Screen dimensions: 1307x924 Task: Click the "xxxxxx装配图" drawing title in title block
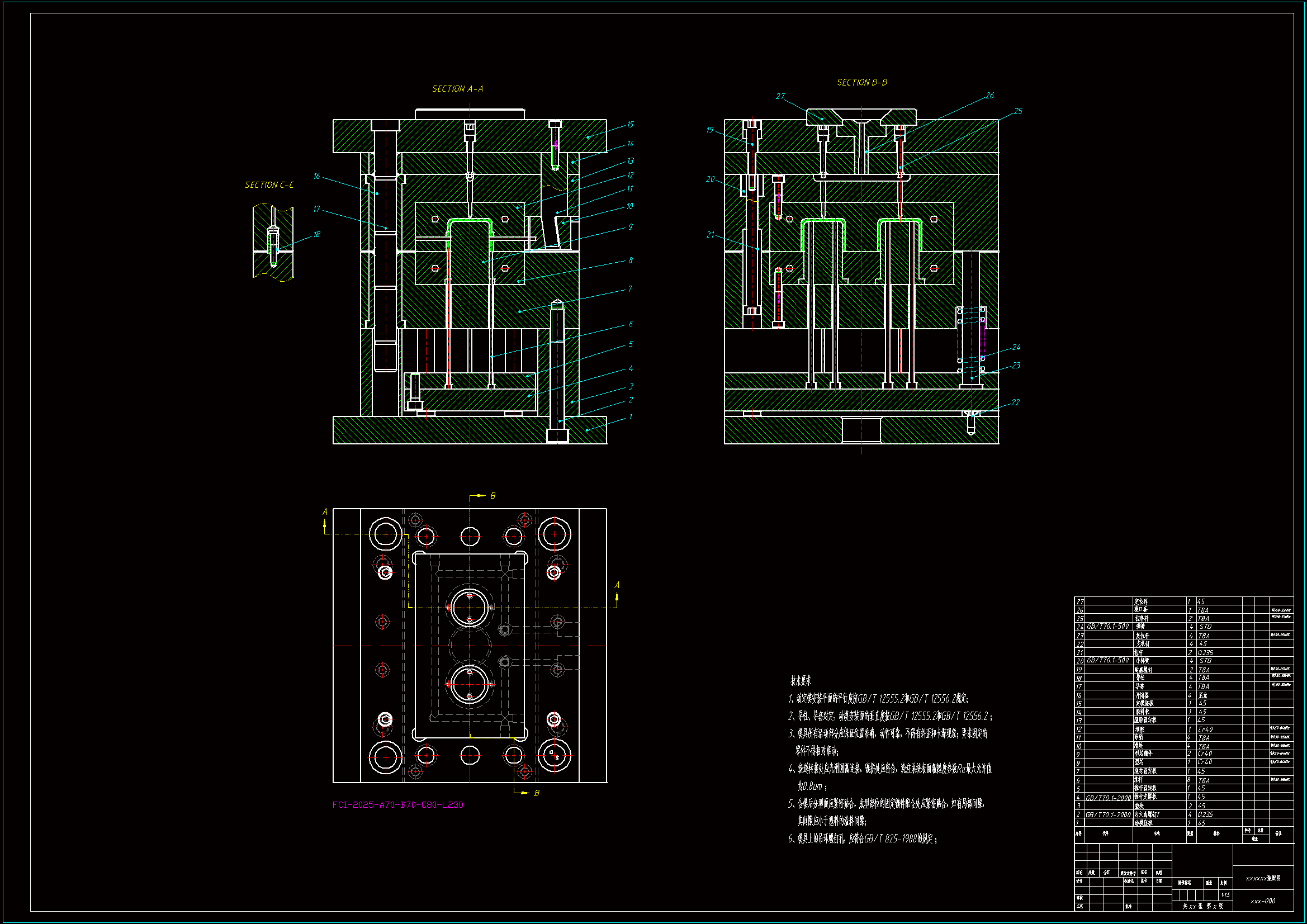pyautogui.click(x=1263, y=879)
